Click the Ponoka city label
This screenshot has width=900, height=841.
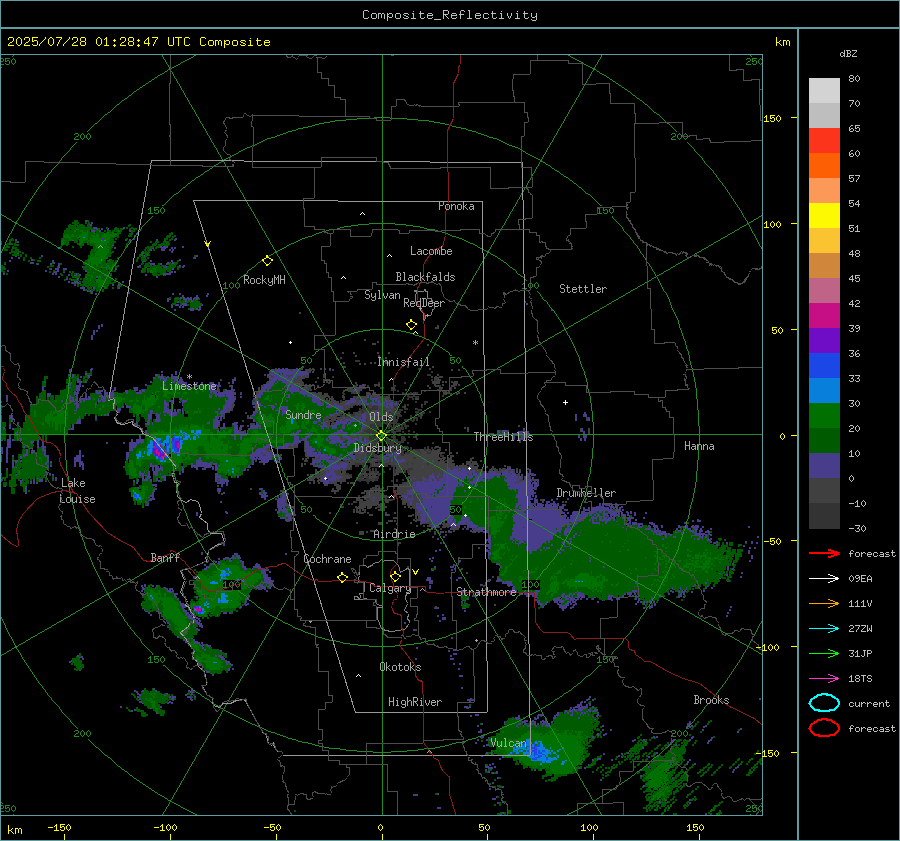pos(456,206)
